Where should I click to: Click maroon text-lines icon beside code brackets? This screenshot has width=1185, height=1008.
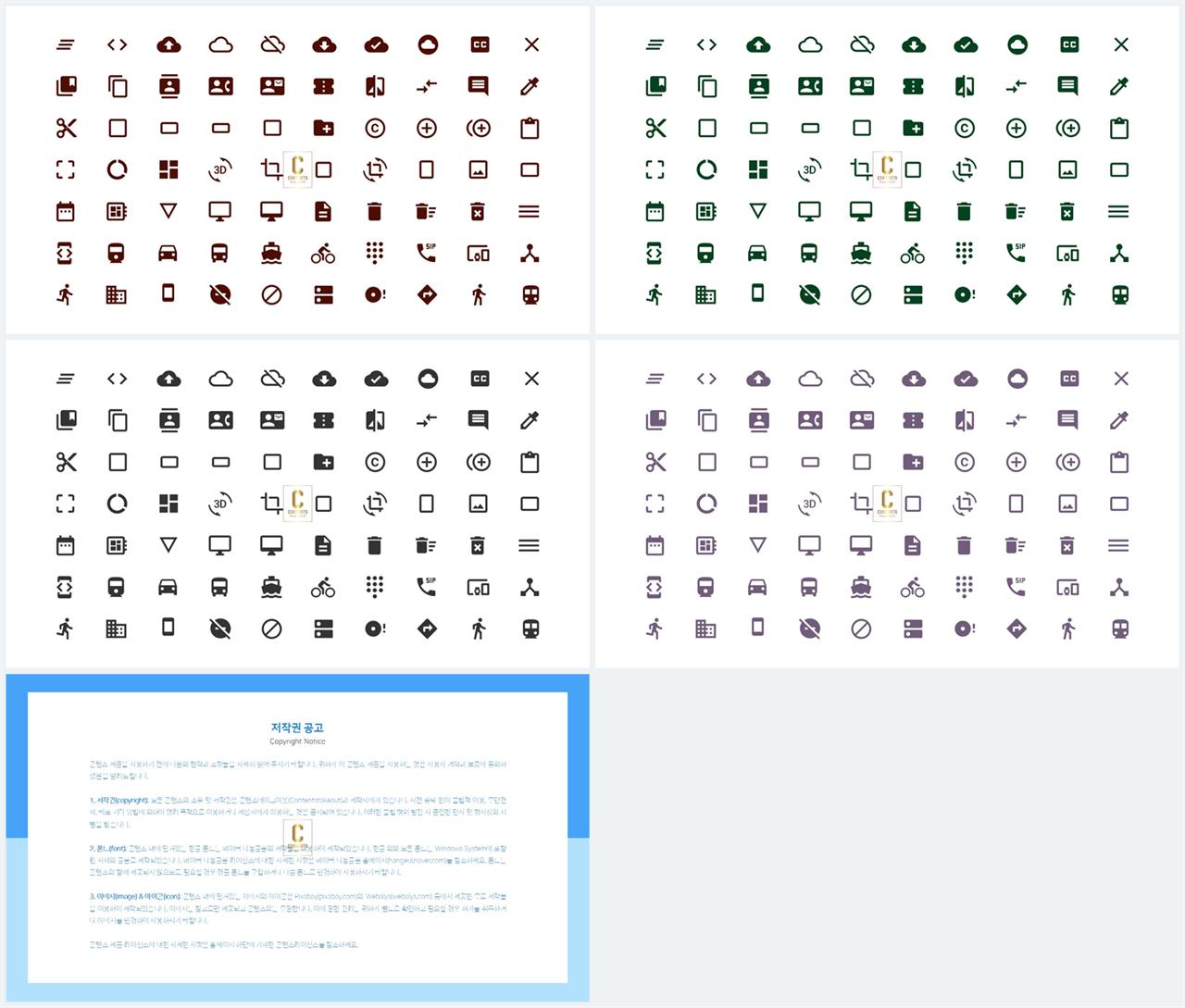[66, 44]
